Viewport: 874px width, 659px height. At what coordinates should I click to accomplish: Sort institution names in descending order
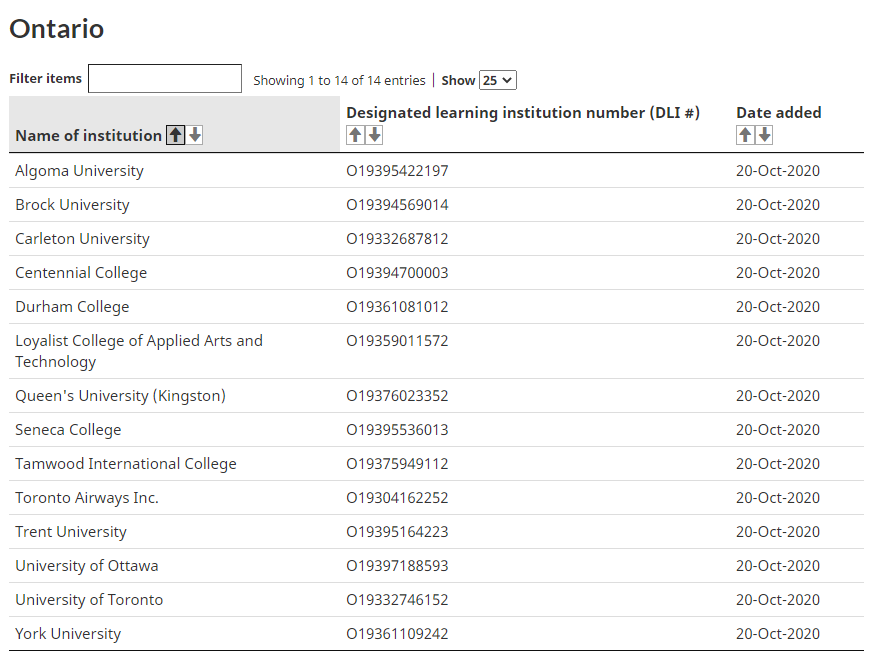[195, 135]
